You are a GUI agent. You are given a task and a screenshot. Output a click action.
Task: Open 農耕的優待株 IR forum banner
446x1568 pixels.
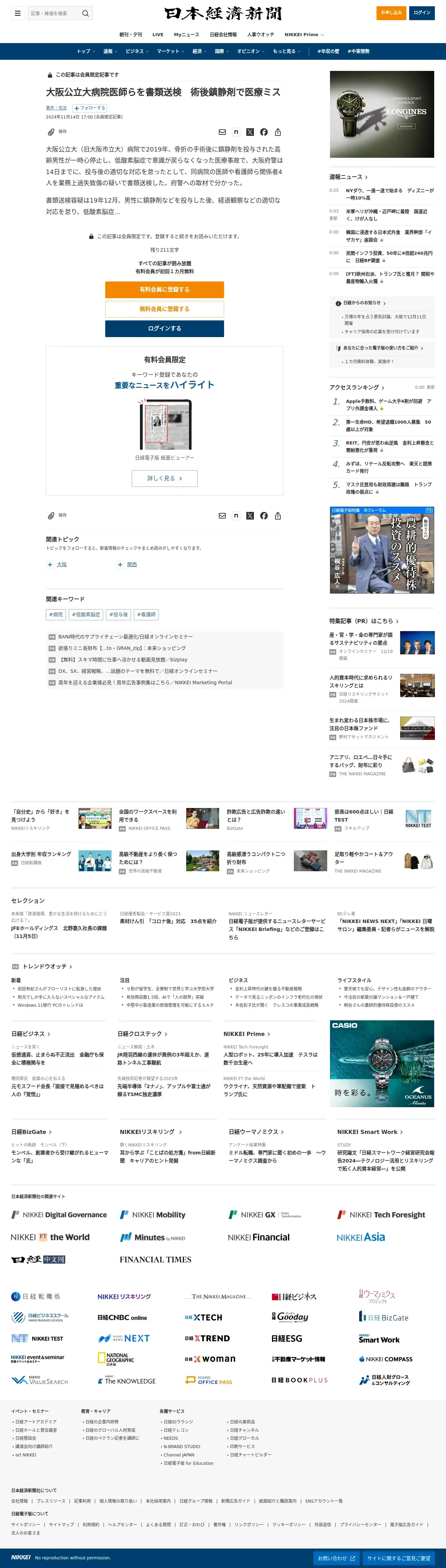[x=382, y=550]
